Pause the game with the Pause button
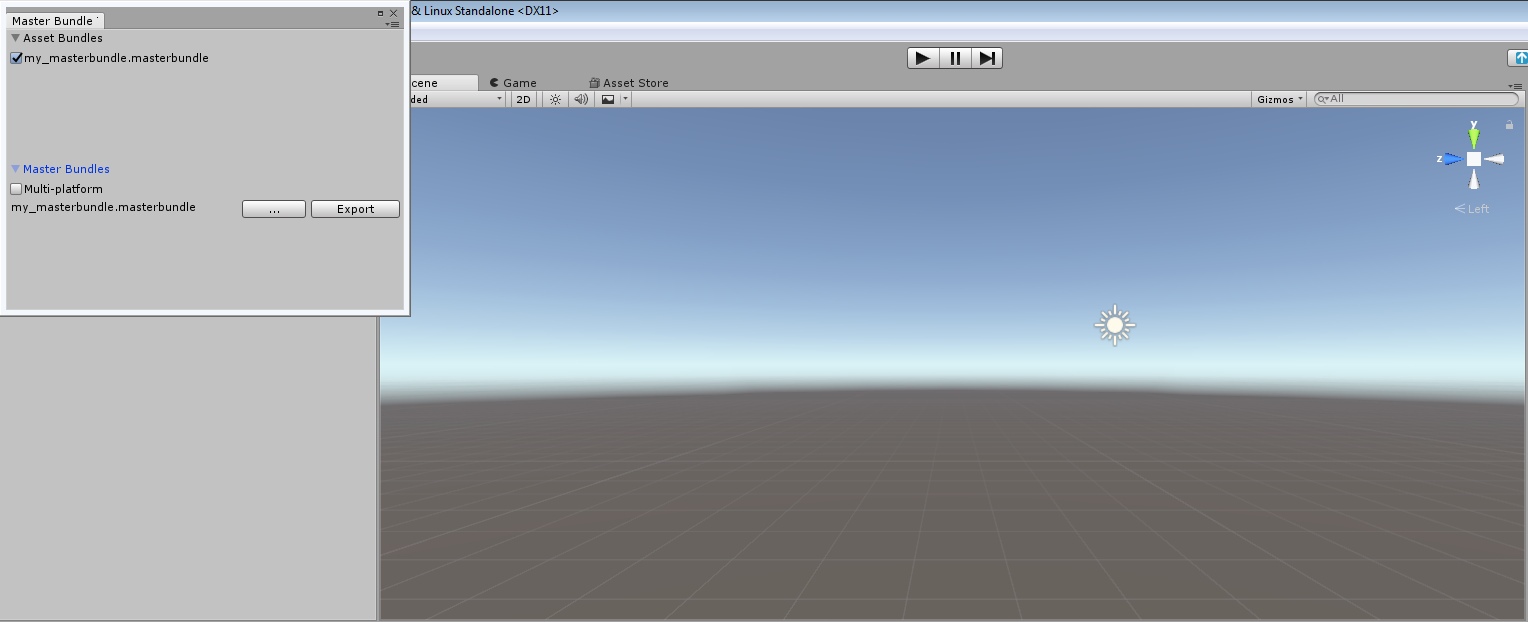The width and height of the screenshot is (1528, 622). click(955, 58)
